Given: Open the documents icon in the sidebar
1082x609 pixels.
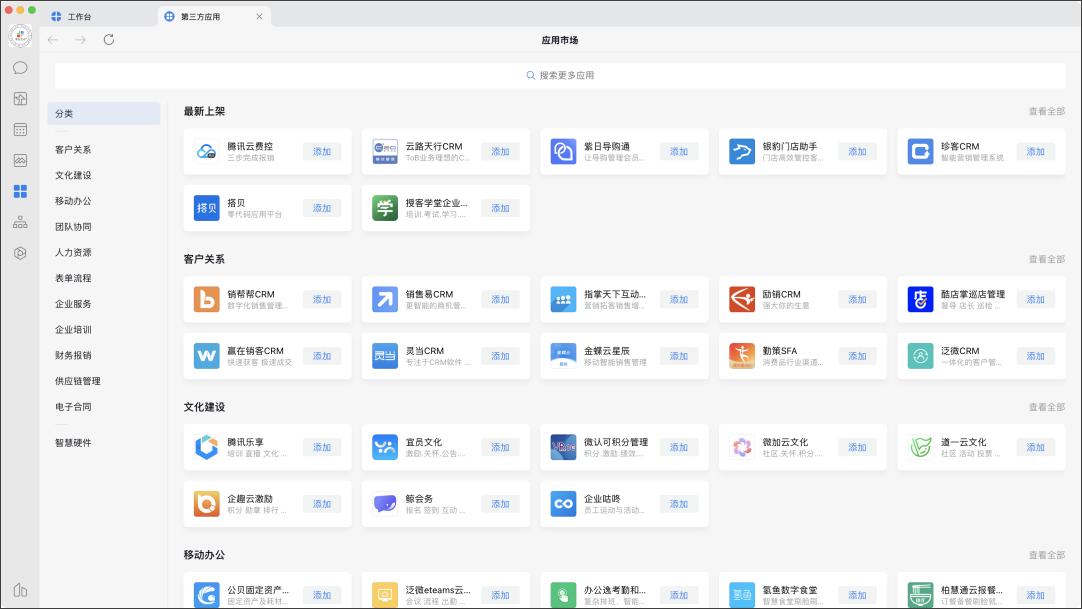Looking at the screenshot, I should tap(20, 98).
